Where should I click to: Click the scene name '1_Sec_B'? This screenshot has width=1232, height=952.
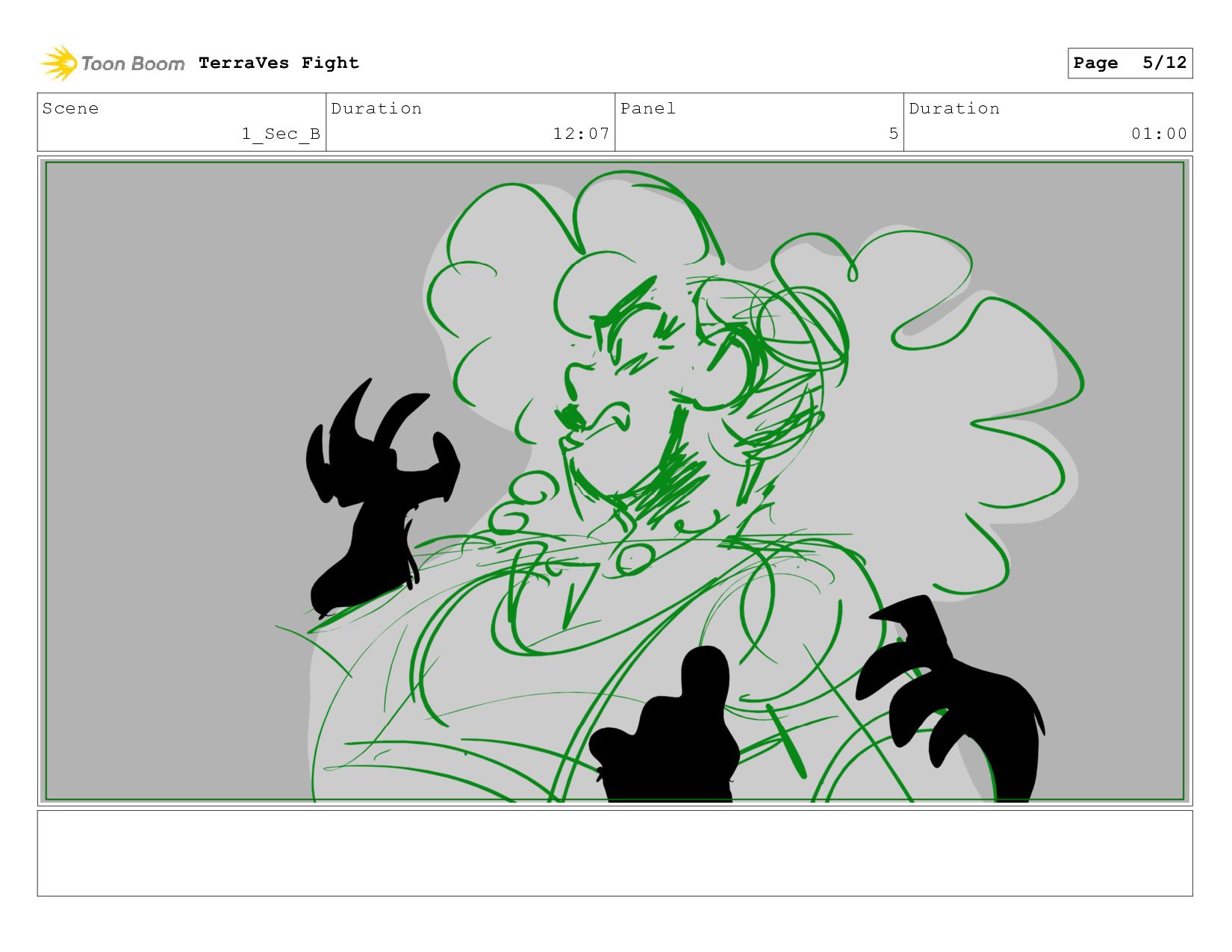click(281, 134)
